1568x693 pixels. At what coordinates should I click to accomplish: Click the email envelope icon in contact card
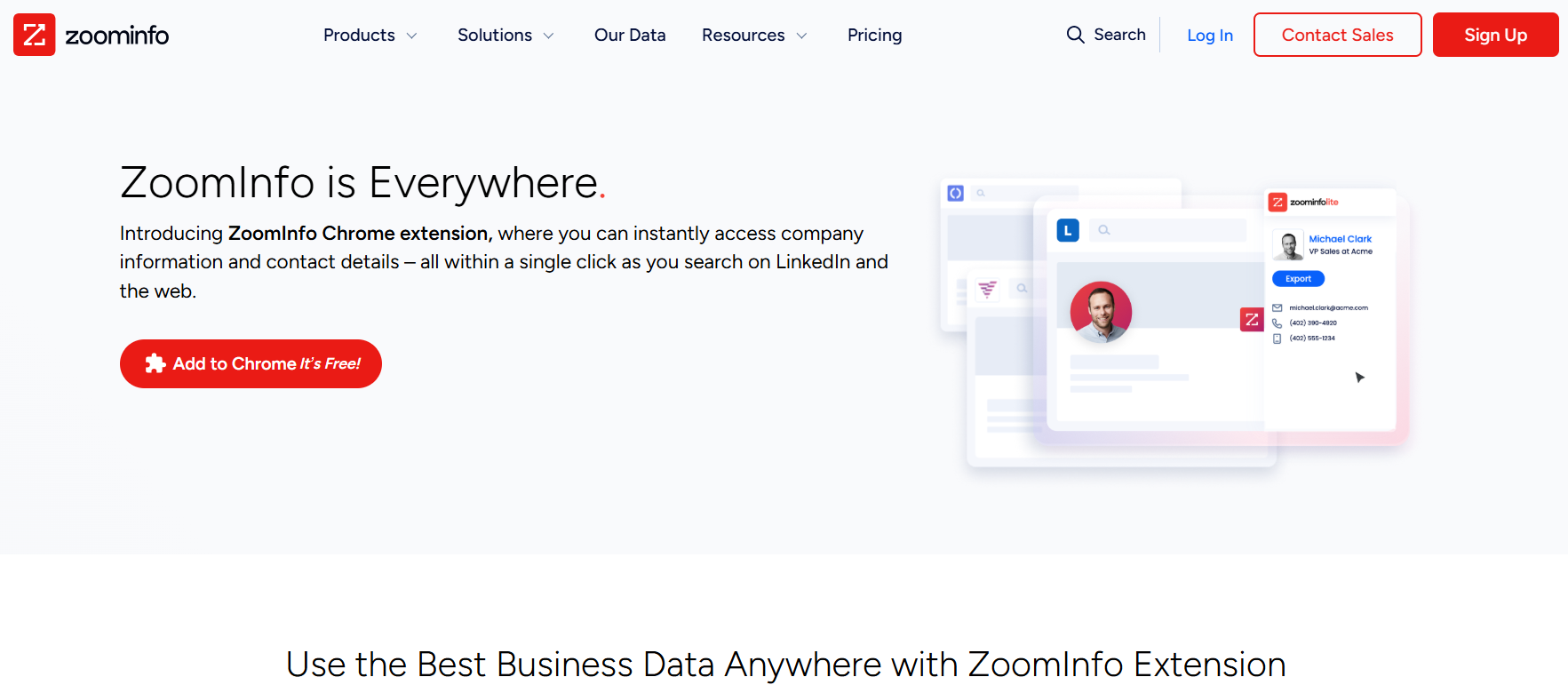[x=1277, y=307]
